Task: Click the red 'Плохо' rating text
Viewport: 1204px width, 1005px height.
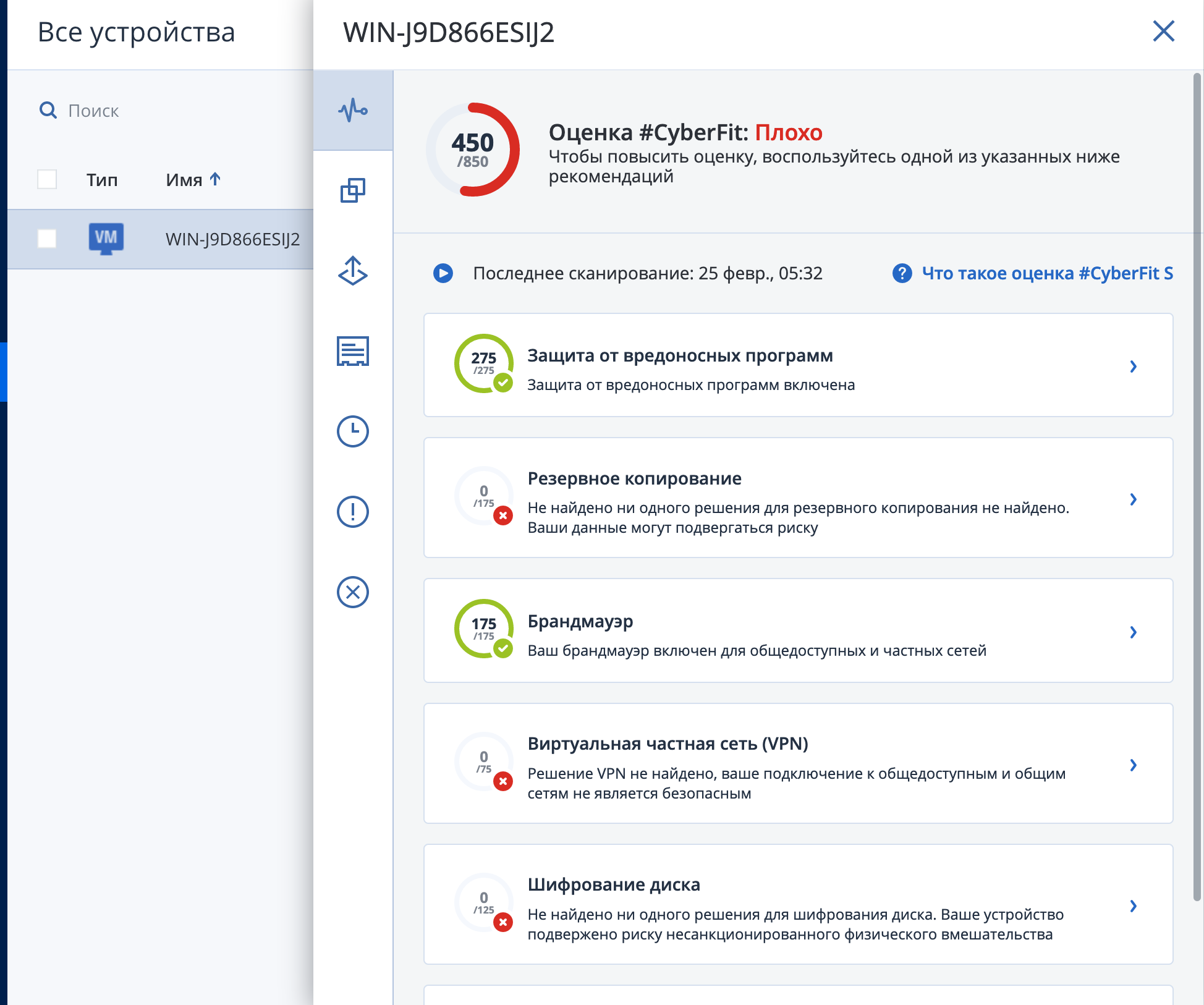Action: (x=789, y=132)
